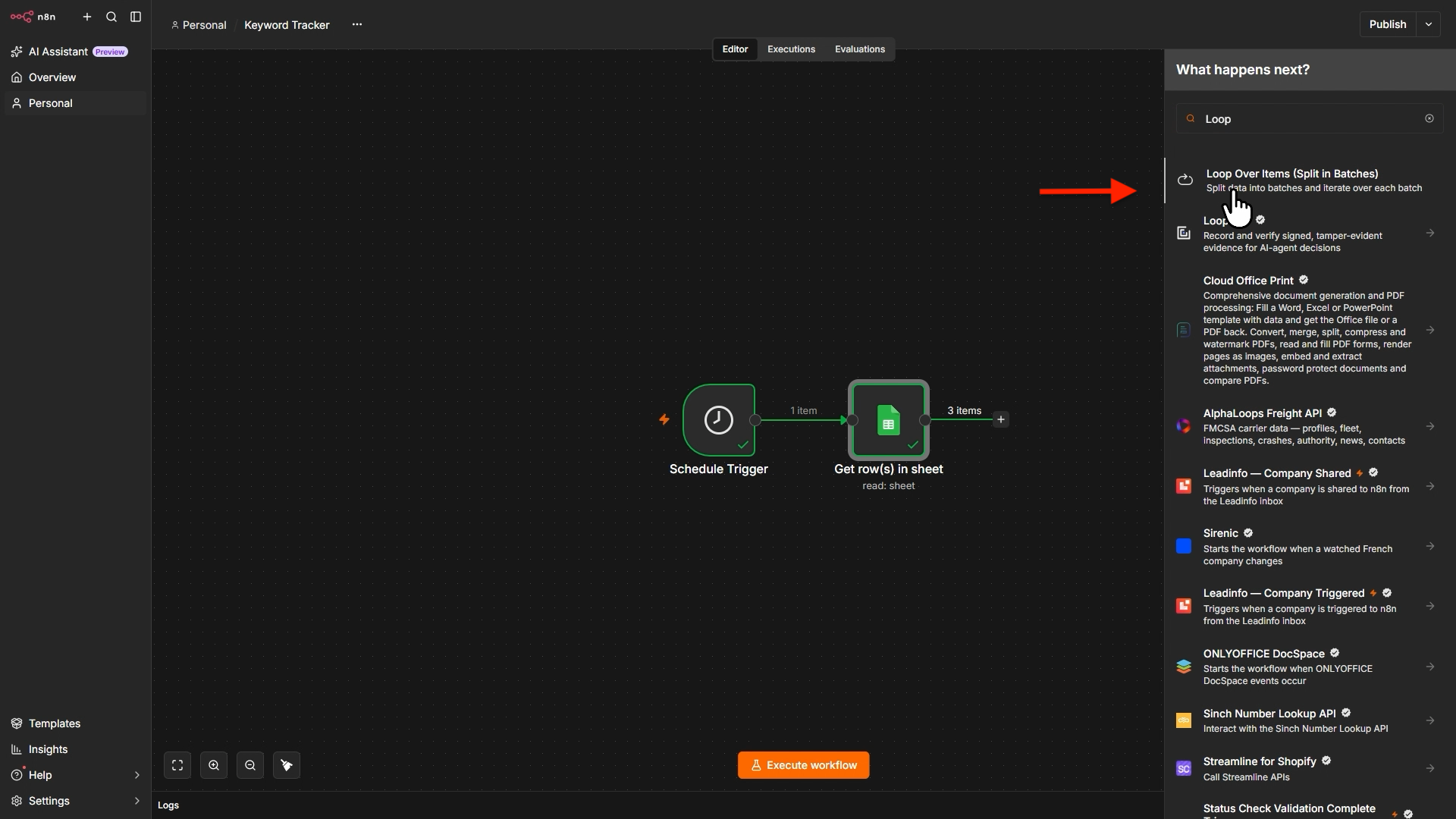Select Loop Over Items (Split in Batches)

pyautogui.click(x=1310, y=180)
